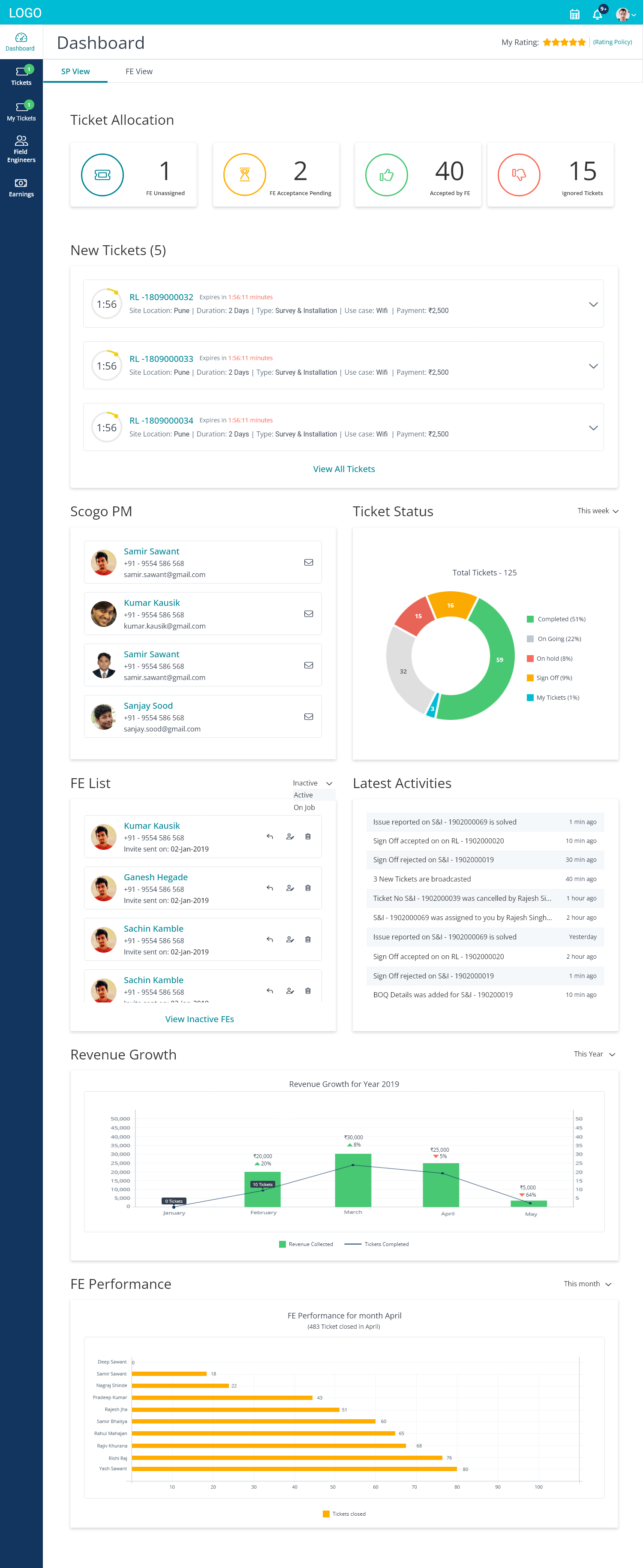Open the Earnings sidebar item
The width and height of the screenshot is (643, 1568).
pyautogui.click(x=21, y=187)
